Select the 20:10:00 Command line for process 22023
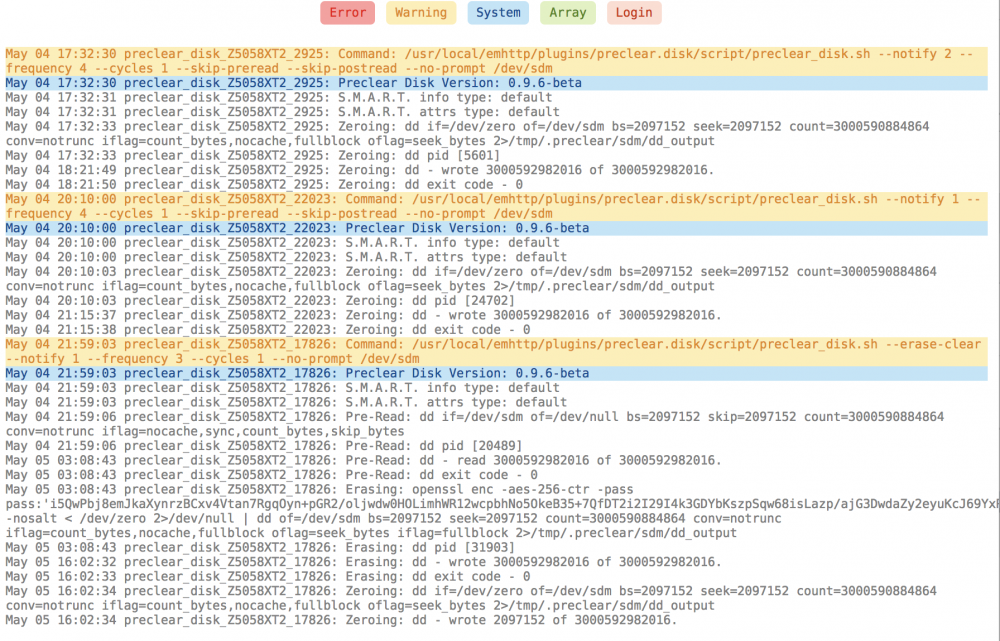The height and width of the screenshot is (641, 1000). pos(496,206)
